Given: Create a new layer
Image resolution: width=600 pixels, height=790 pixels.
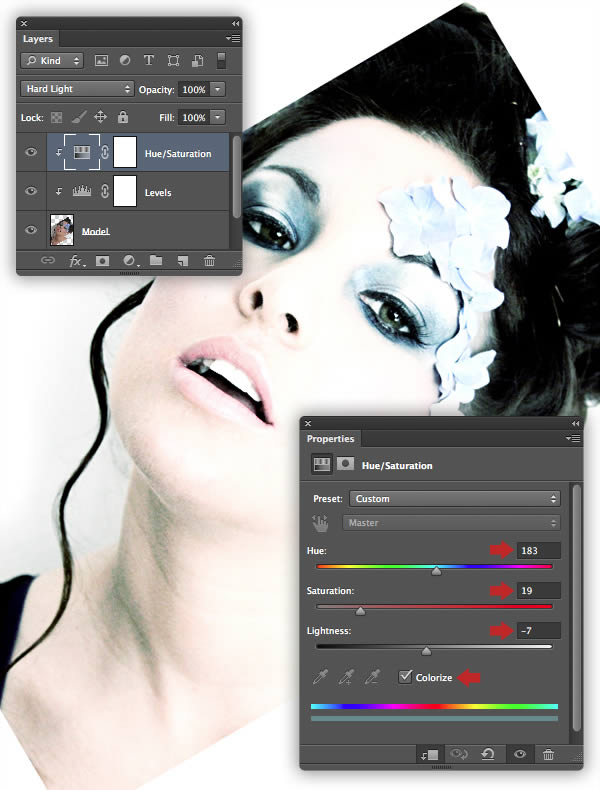Looking at the screenshot, I should 182,260.
